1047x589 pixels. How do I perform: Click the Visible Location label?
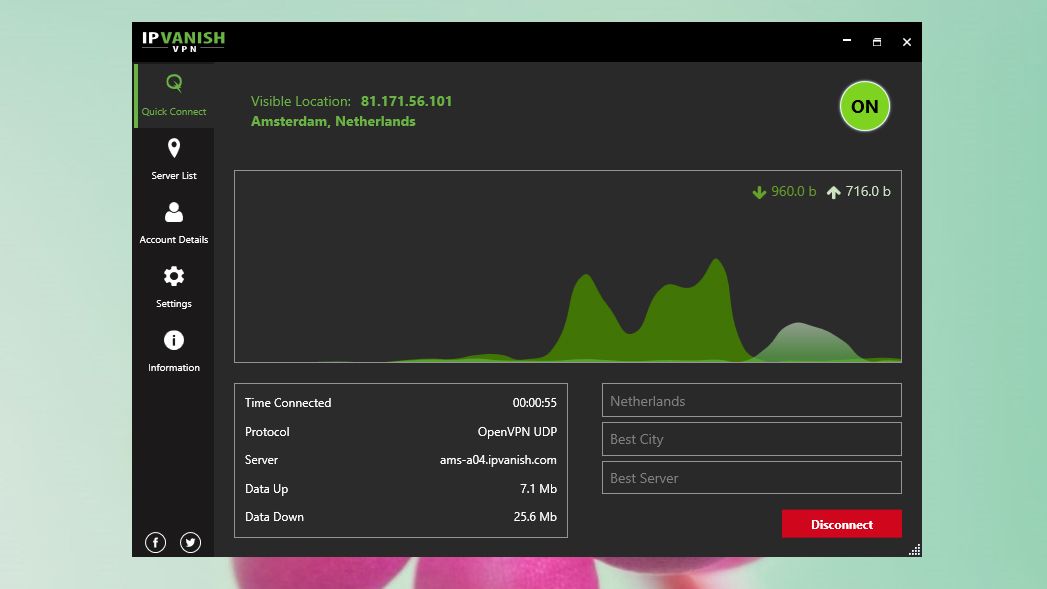[x=300, y=102]
